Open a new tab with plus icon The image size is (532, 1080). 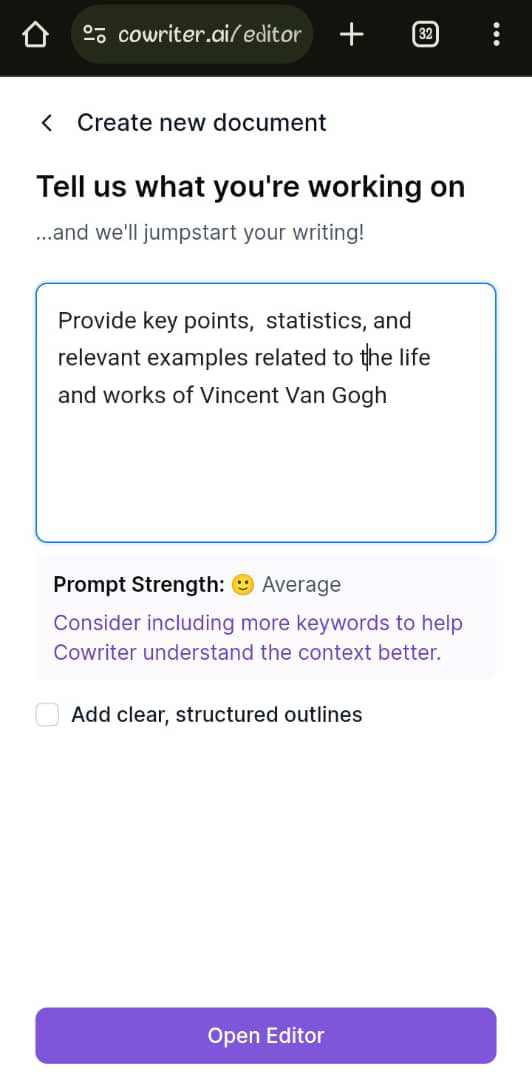click(351, 34)
